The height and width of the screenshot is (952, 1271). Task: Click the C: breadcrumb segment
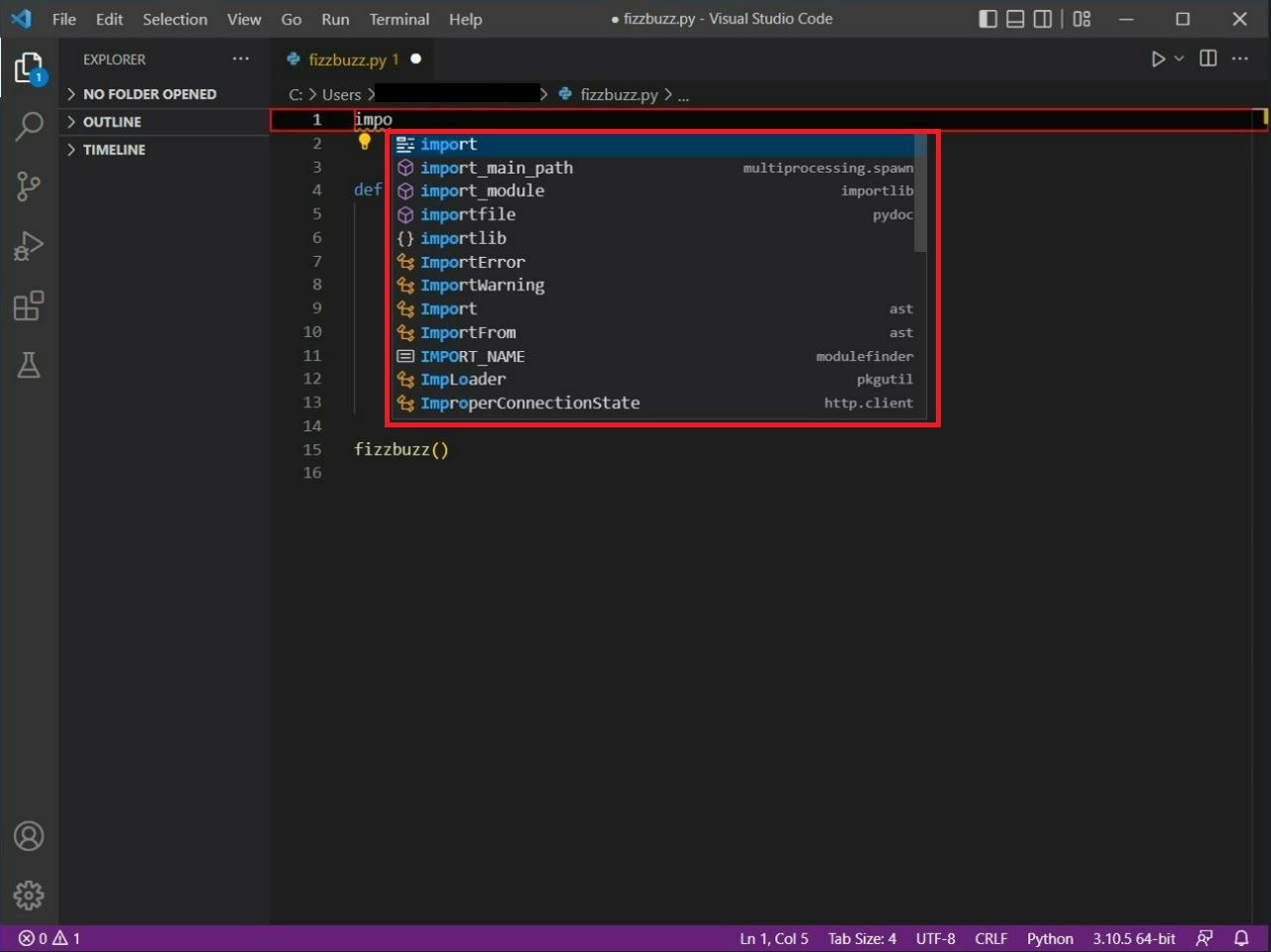click(x=295, y=94)
